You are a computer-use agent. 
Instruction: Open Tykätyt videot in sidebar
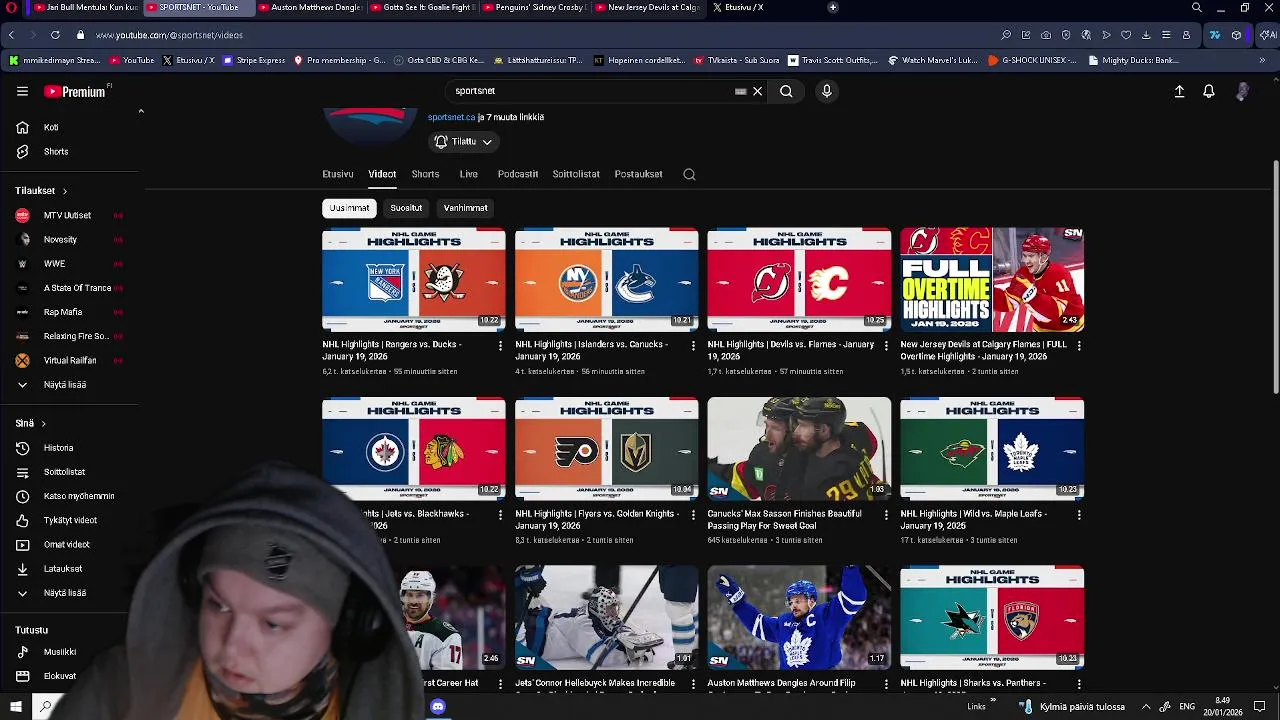pyautogui.click(x=70, y=520)
